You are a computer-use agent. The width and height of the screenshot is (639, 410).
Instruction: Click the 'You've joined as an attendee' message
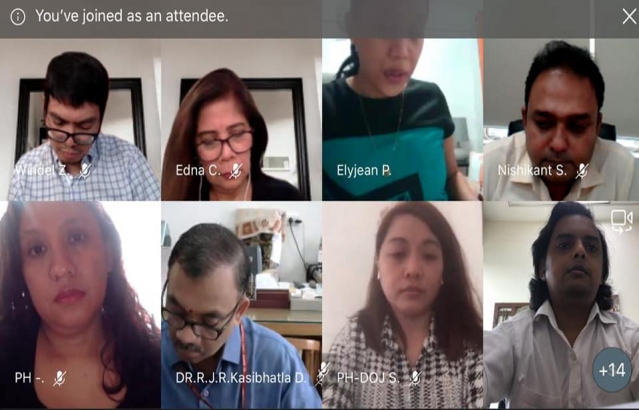pos(132,16)
